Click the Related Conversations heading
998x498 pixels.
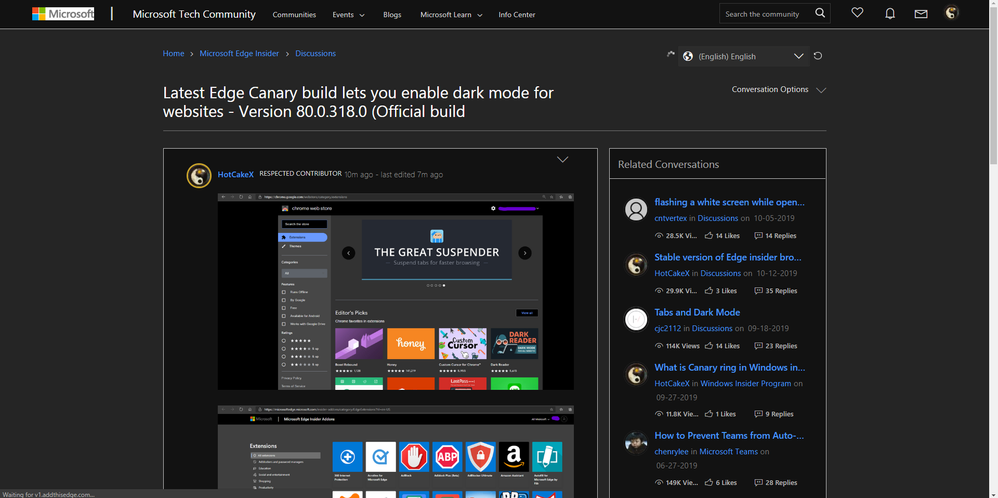668,164
